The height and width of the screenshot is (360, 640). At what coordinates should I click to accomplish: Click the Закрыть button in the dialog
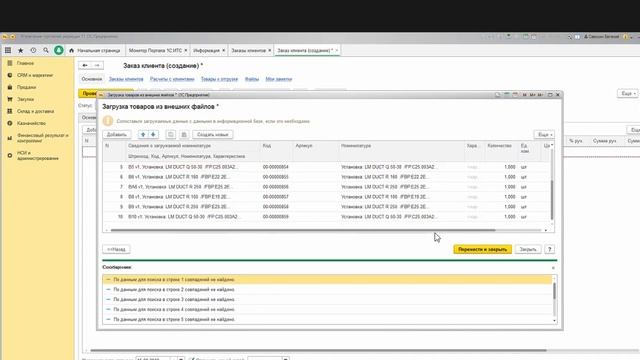click(528, 249)
